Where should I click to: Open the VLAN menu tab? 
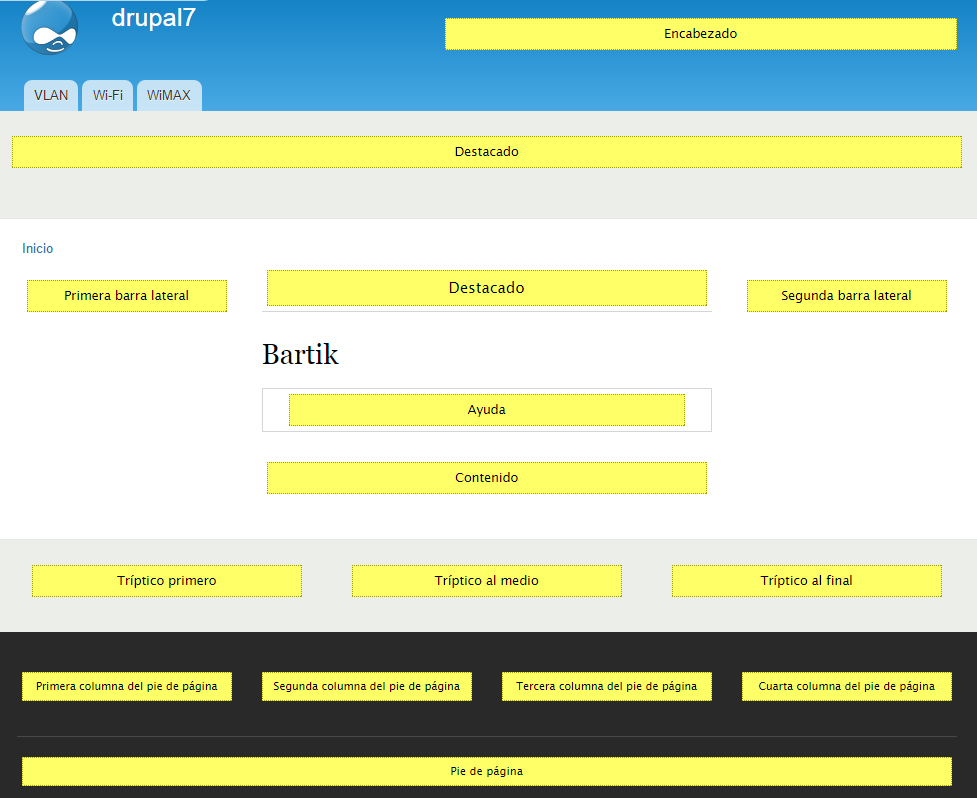pyautogui.click(x=51, y=95)
